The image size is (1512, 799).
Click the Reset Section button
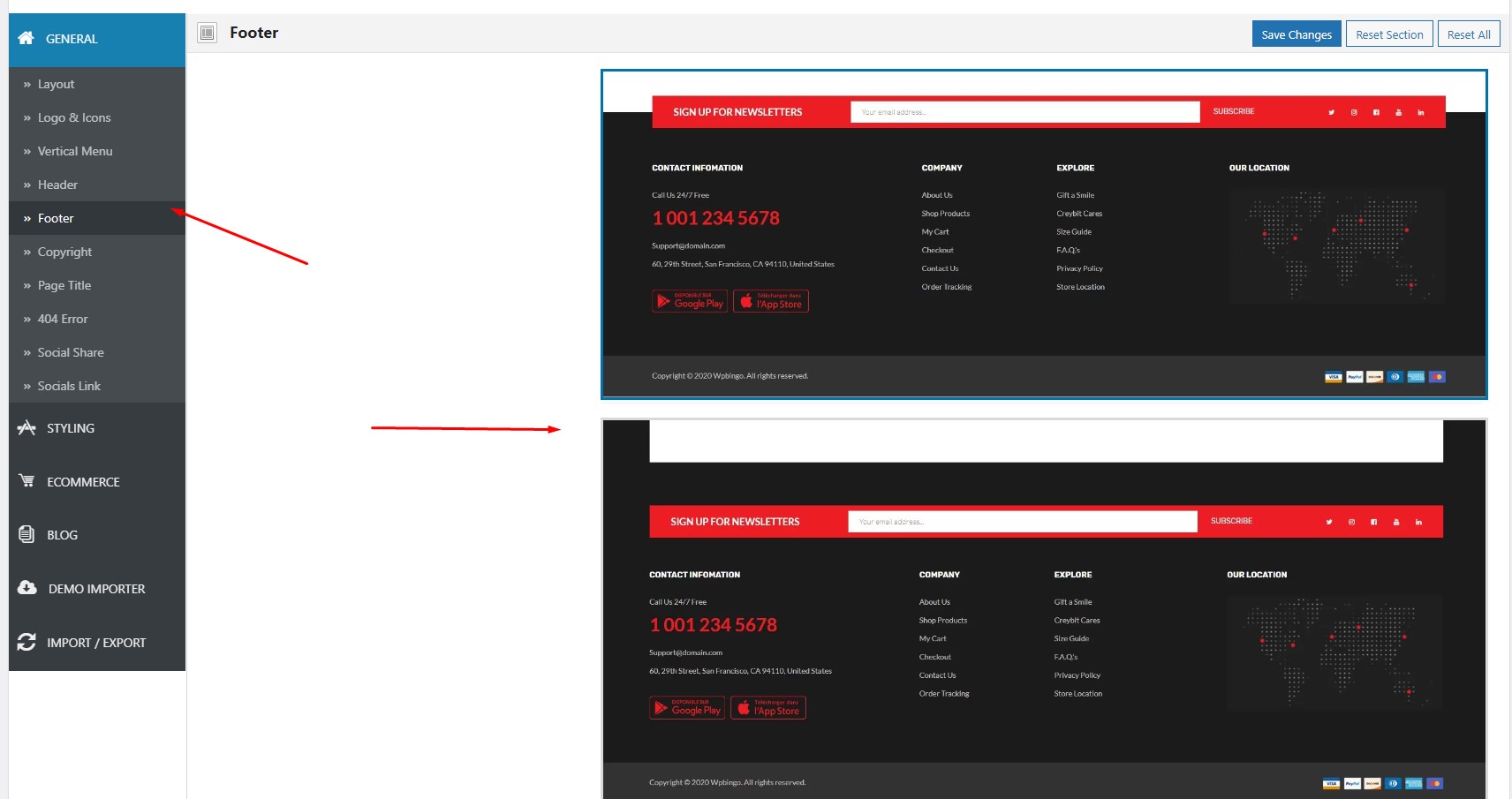point(1389,34)
